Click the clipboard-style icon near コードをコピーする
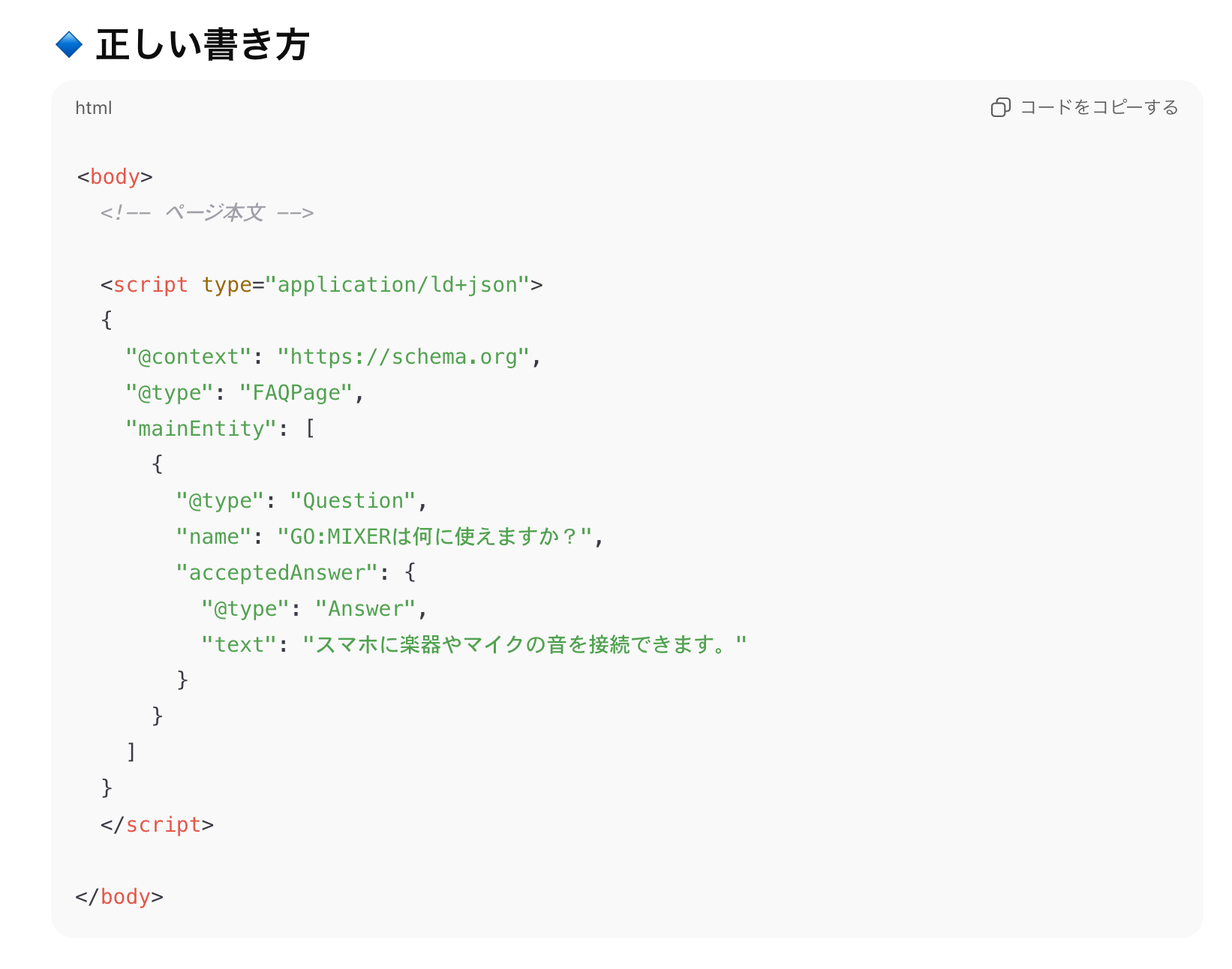 [1001, 108]
